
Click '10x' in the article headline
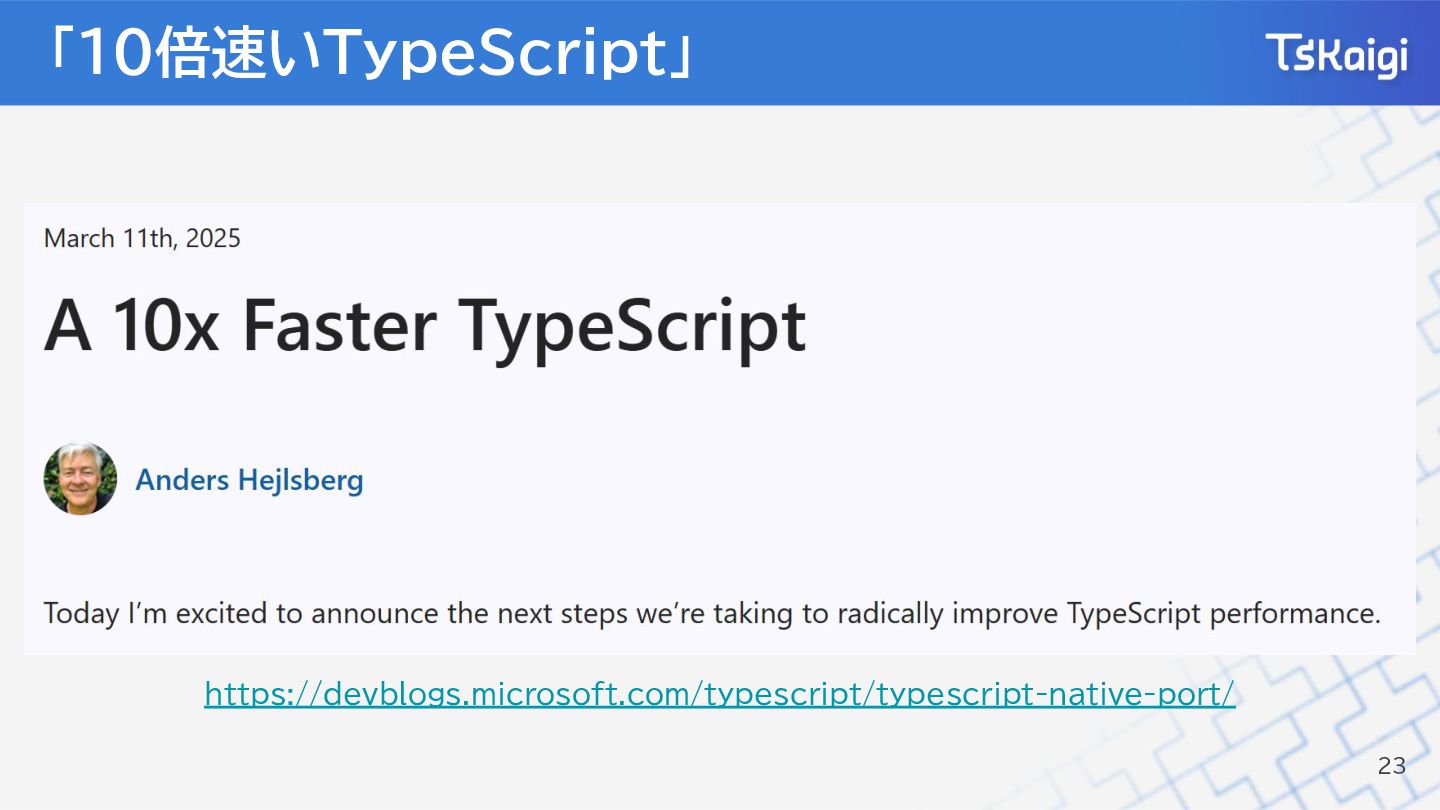pos(164,325)
